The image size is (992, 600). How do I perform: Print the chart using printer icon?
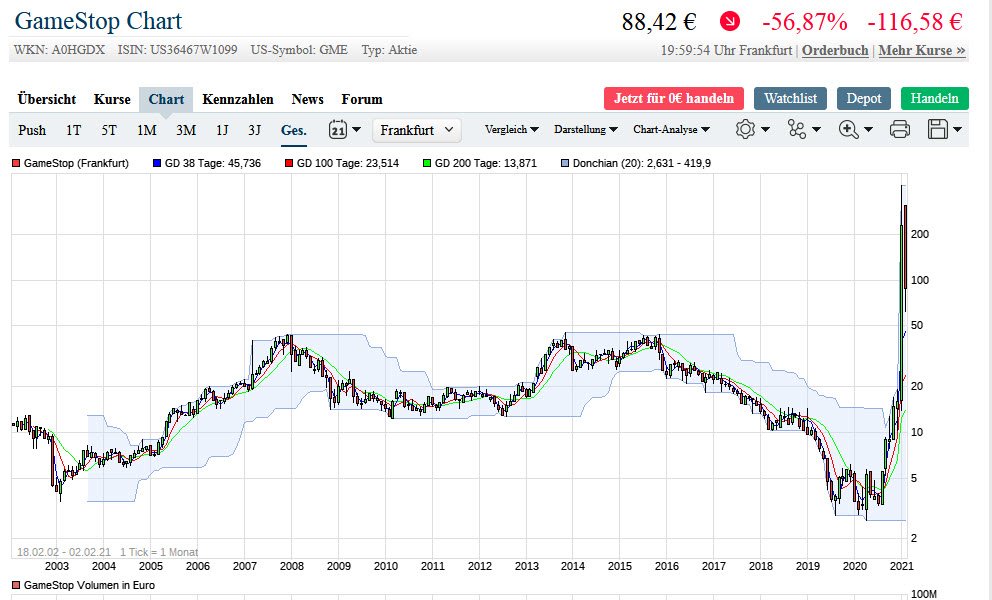pyautogui.click(x=899, y=129)
